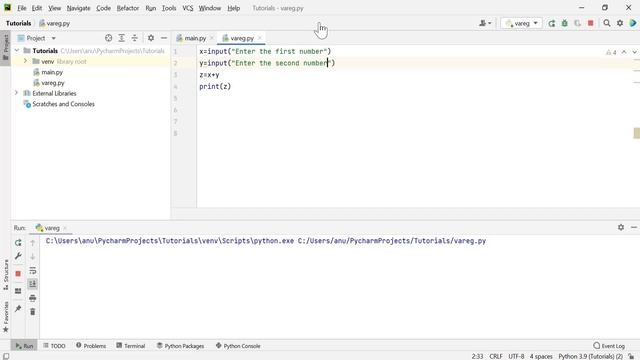
Task: Open the Edit menu
Action: 37,8
